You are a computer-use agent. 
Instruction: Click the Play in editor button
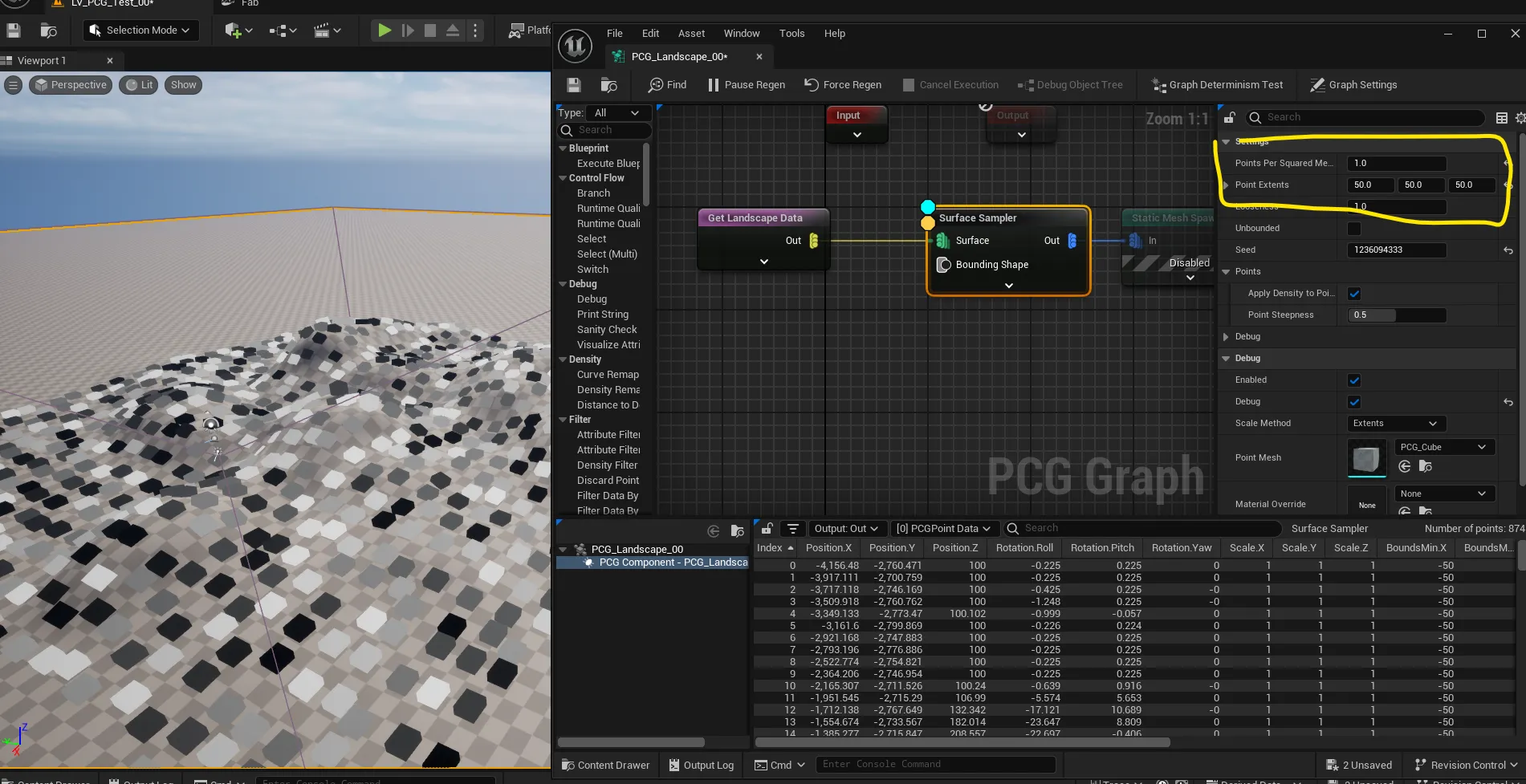point(385,30)
